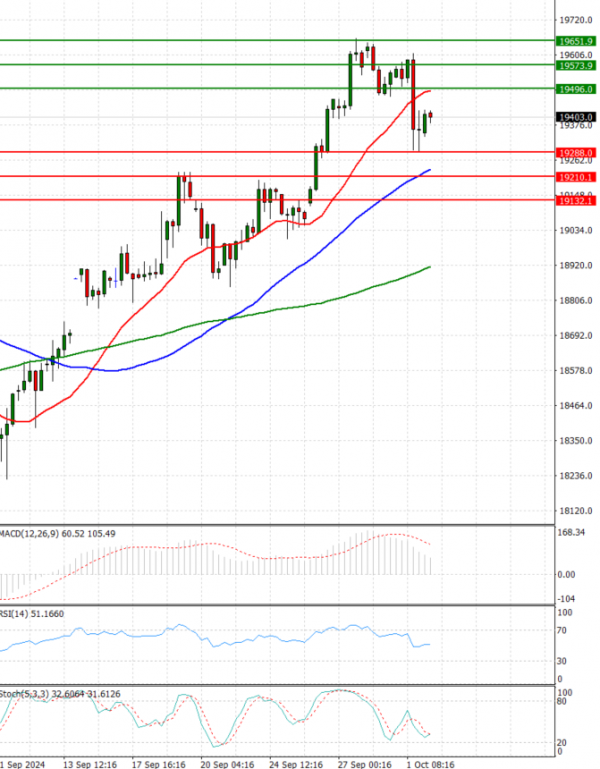The height and width of the screenshot is (769, 600).
Task: Click the 24 Sep 12:16 time label
Action: tap(296, 765)
